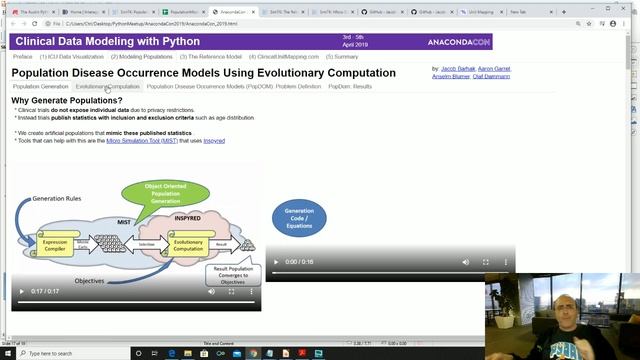The width and height of the screenshot is (640, 360).
Task: Seek on the left video progress bar
Action: pos(136,302)
